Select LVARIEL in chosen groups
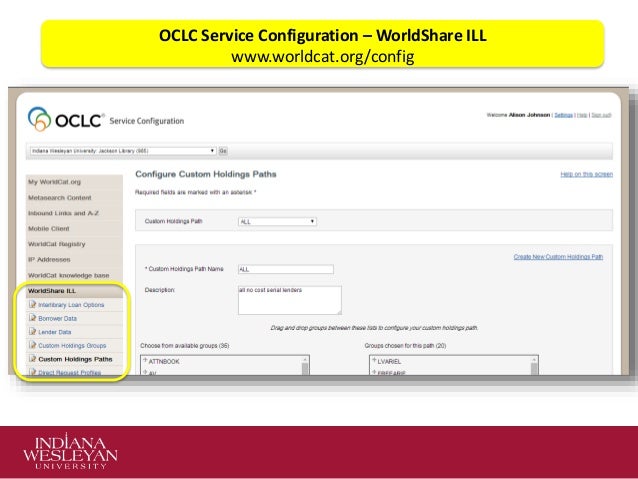The height and width of the screenshot is (479, 638). coord(389,361)
